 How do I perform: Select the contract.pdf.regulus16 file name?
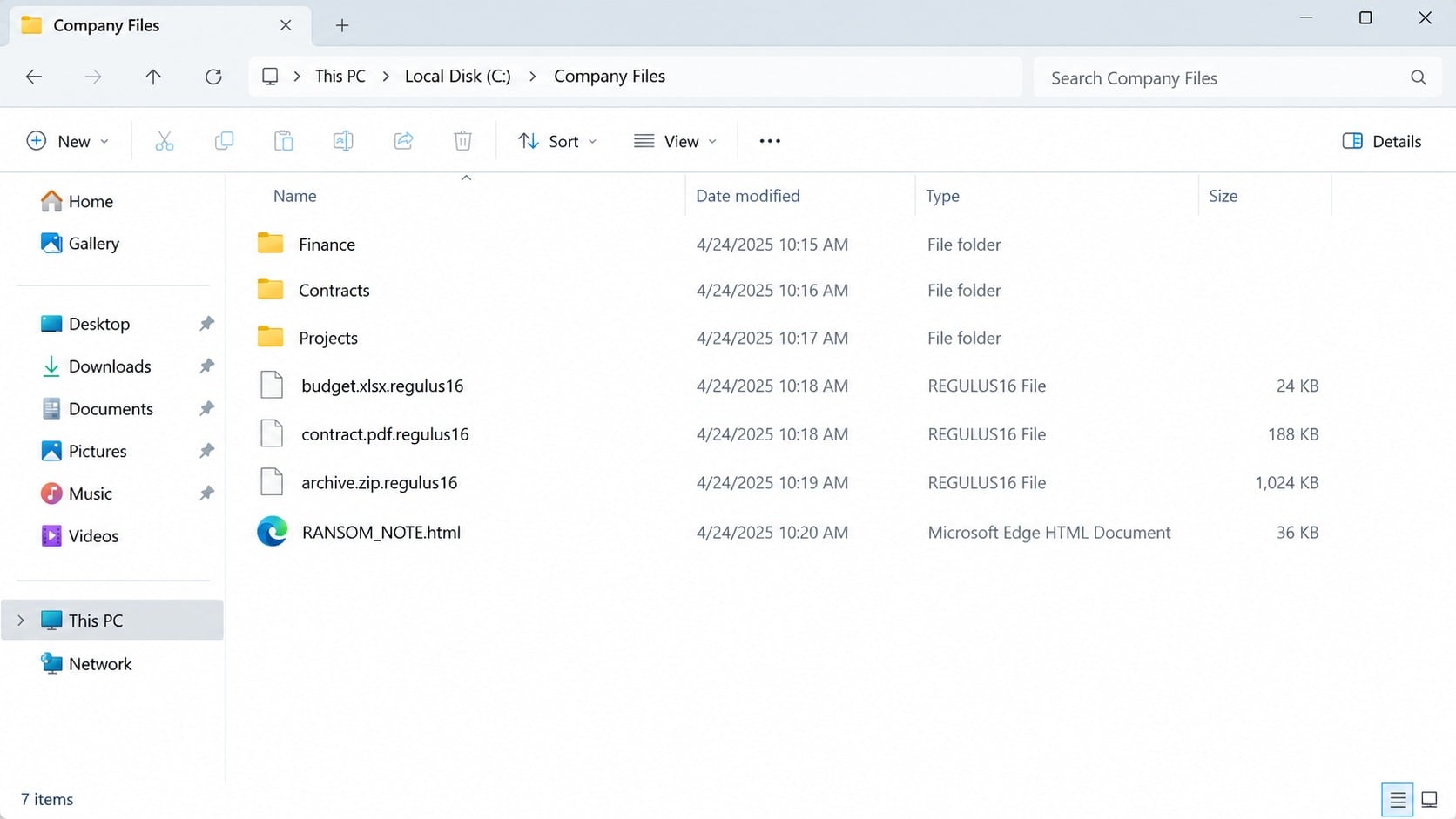pyautogui.click(x=385, y=433)
